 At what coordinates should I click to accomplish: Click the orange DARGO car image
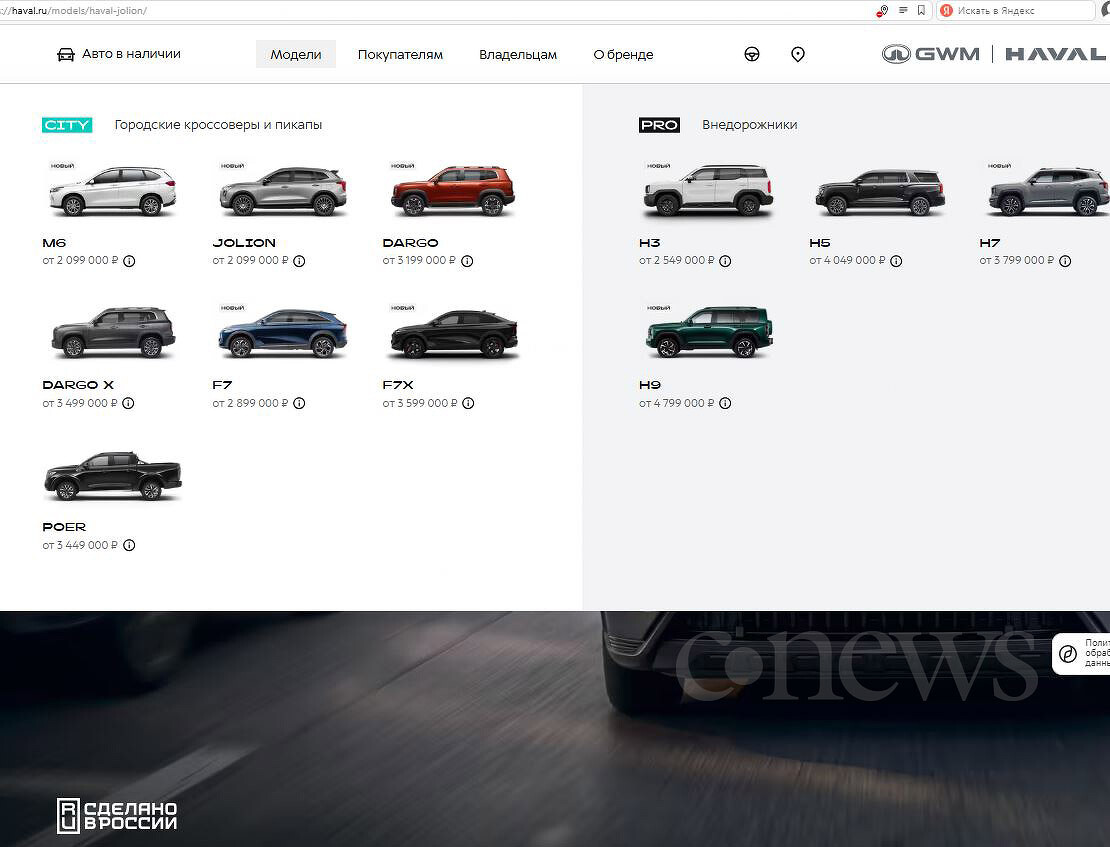click(453, 191)
